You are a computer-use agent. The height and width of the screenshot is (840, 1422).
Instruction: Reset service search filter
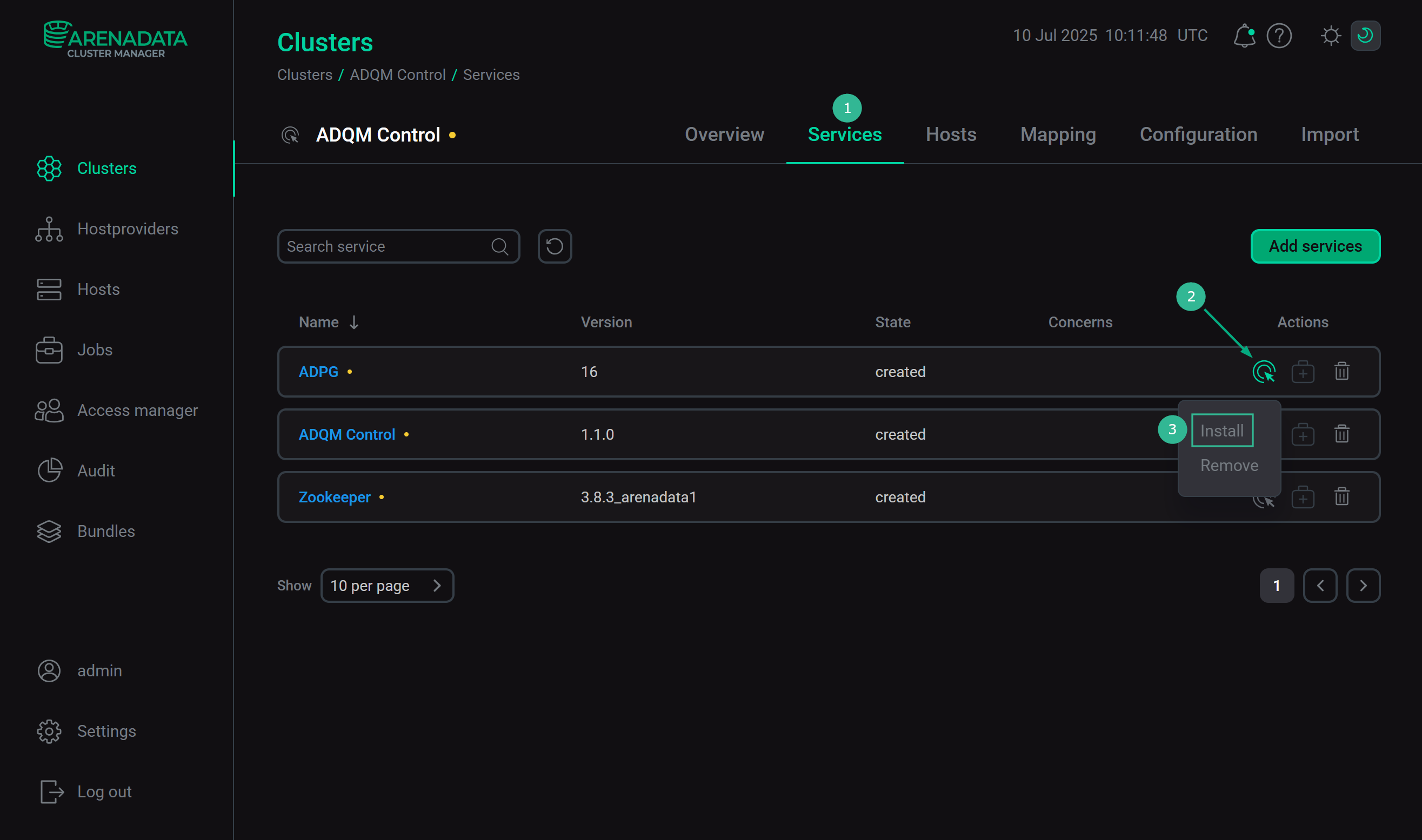point(555,246)
